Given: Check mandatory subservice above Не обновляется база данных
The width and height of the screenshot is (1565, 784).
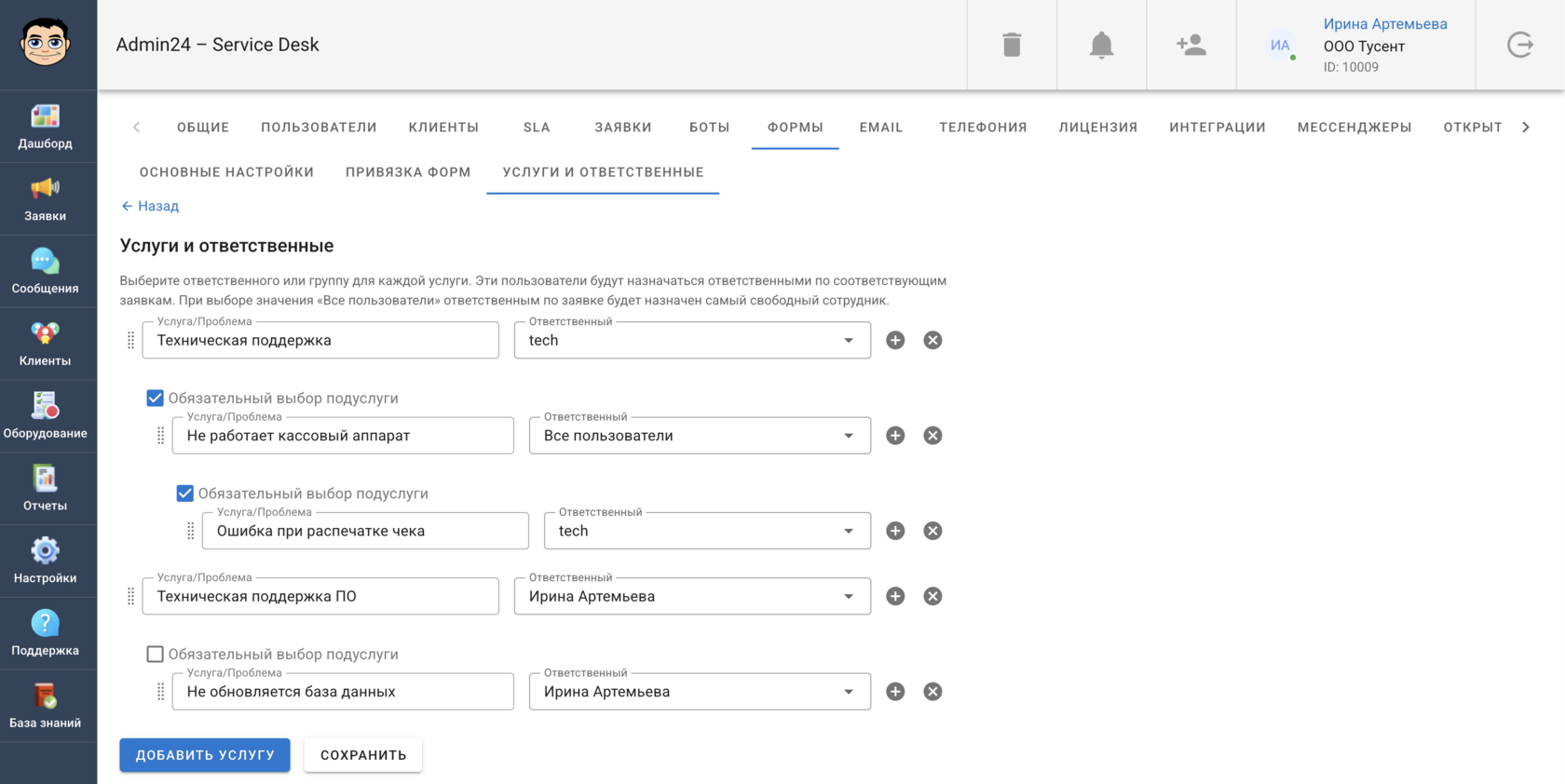Looking at the screenshot, I should tap(156, 655).
